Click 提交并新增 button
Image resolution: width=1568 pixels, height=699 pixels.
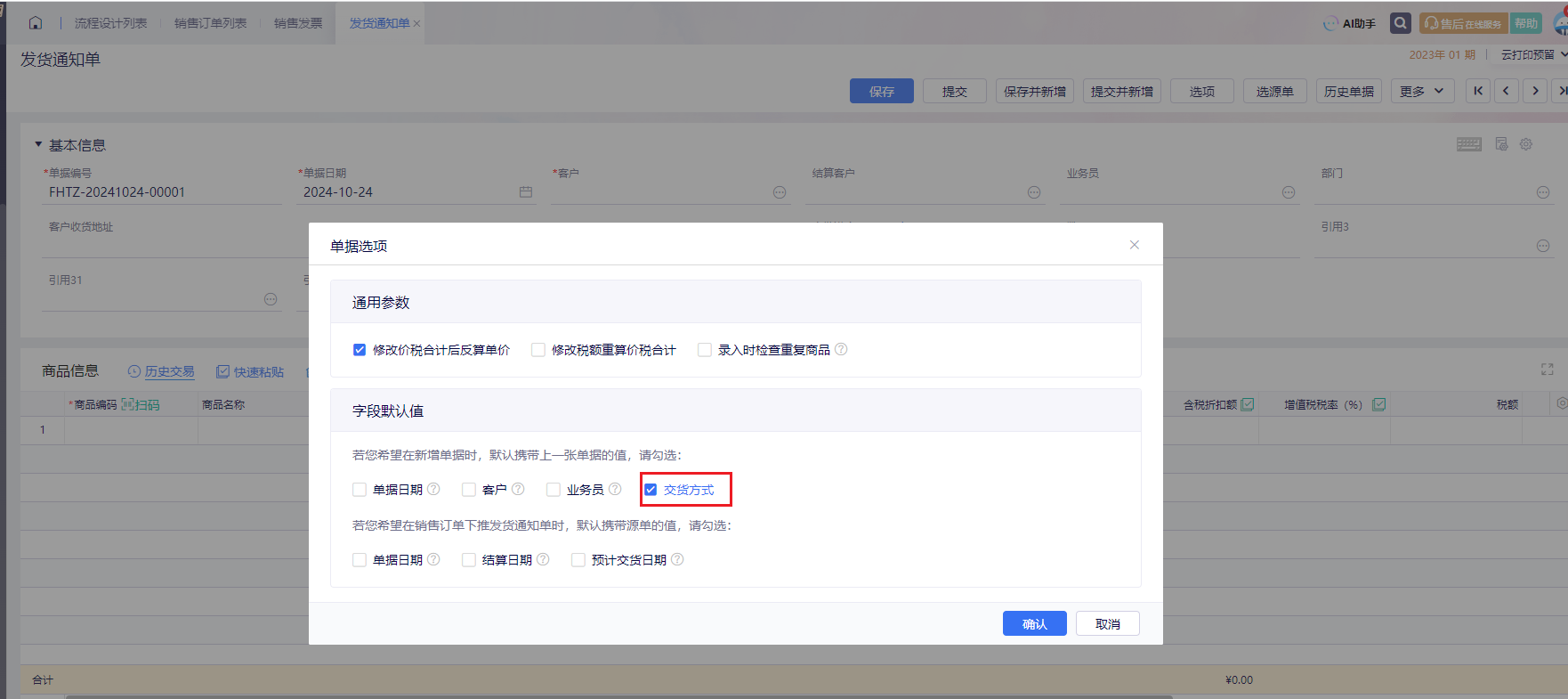pos(1122,92)
